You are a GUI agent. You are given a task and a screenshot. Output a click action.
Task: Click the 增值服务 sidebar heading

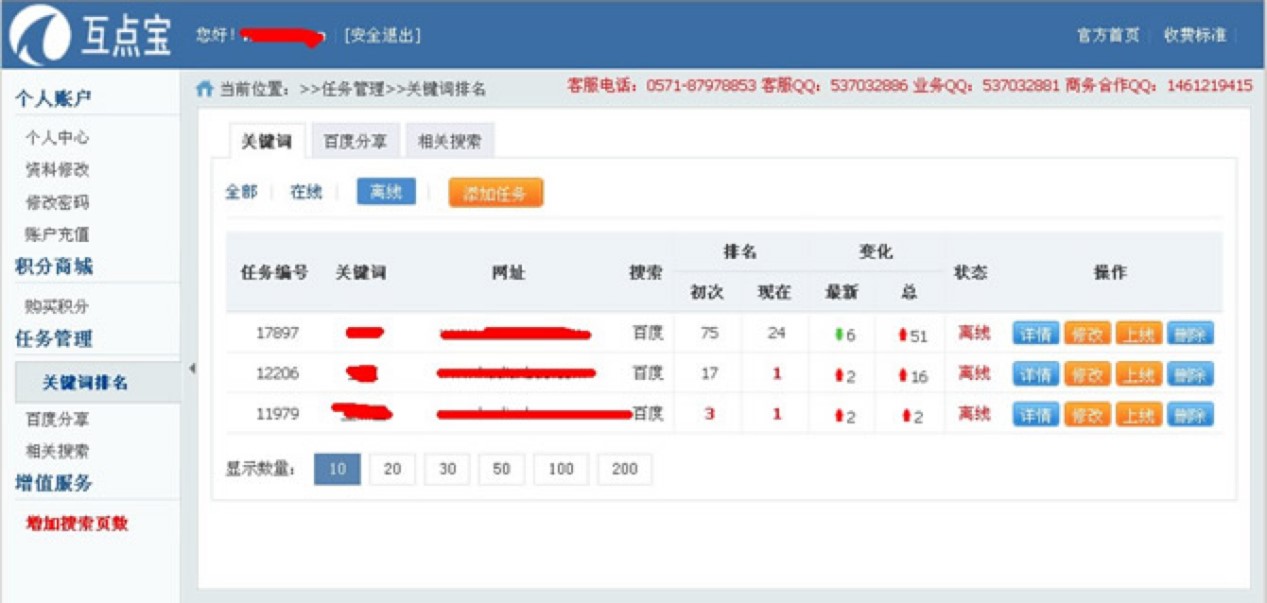pos(53,483)
